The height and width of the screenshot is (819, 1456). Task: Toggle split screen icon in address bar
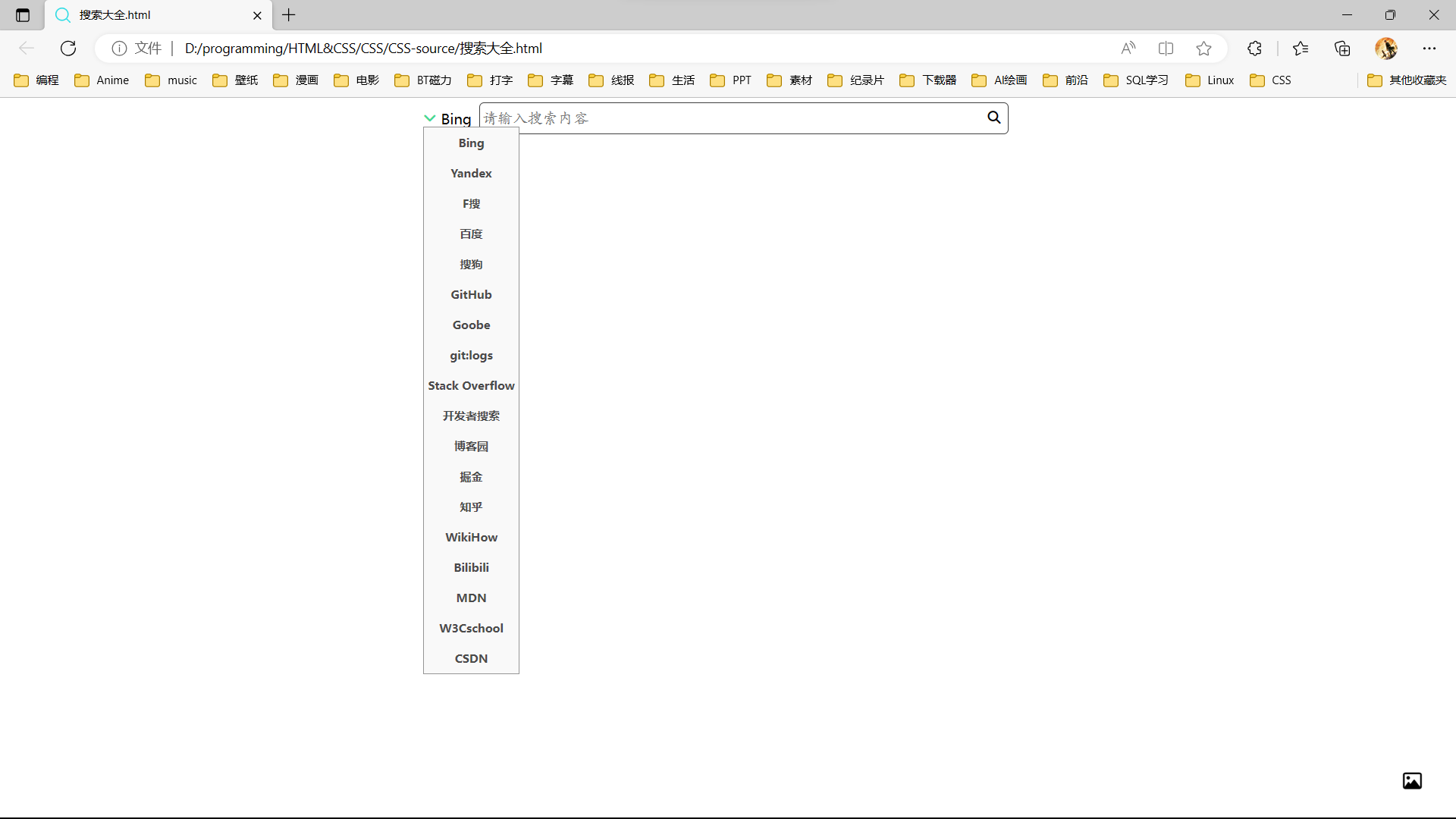(1166, 49)
